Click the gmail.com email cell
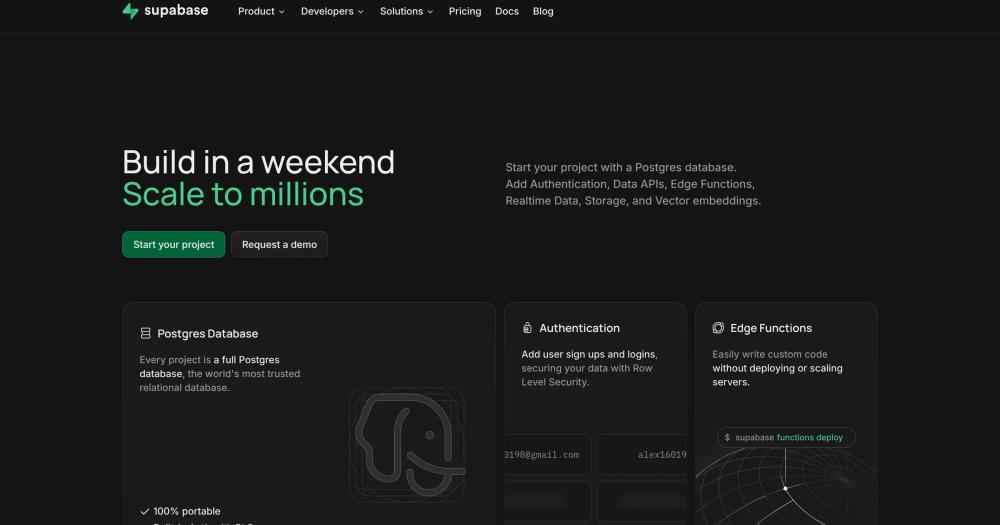The width and height of the screenshot is (1000, 525). (x=547, y=455)
